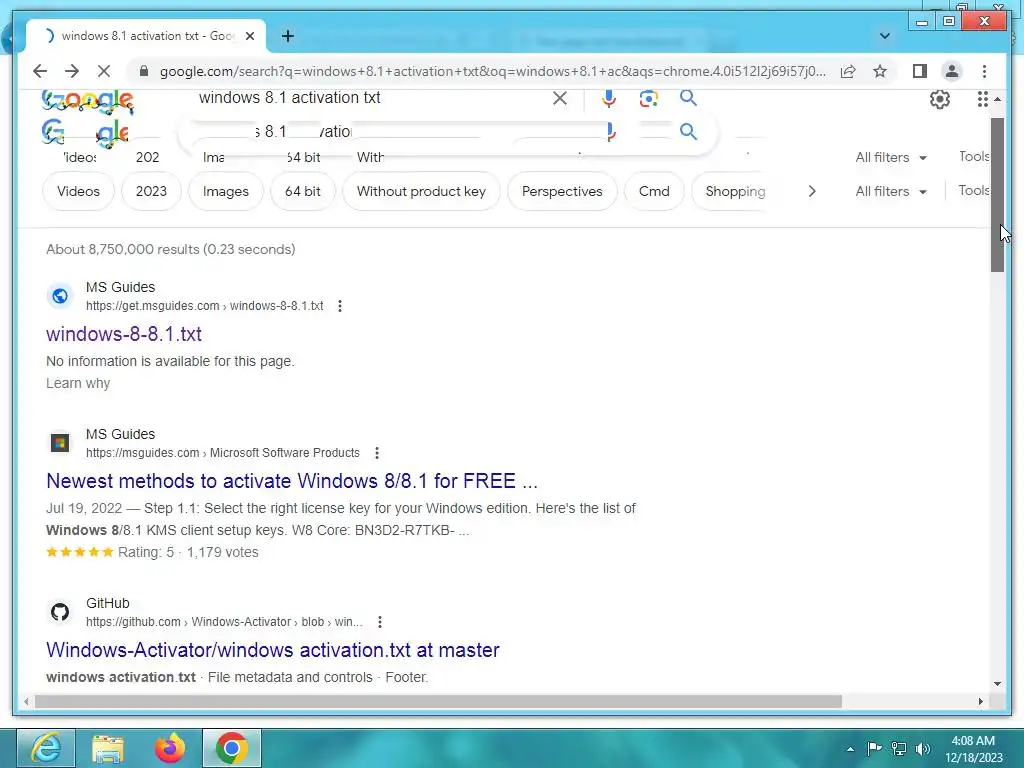Screen dimensions: 1024x768
Task: Open clock showing 4:08 AM
Action: click(973, 749)
